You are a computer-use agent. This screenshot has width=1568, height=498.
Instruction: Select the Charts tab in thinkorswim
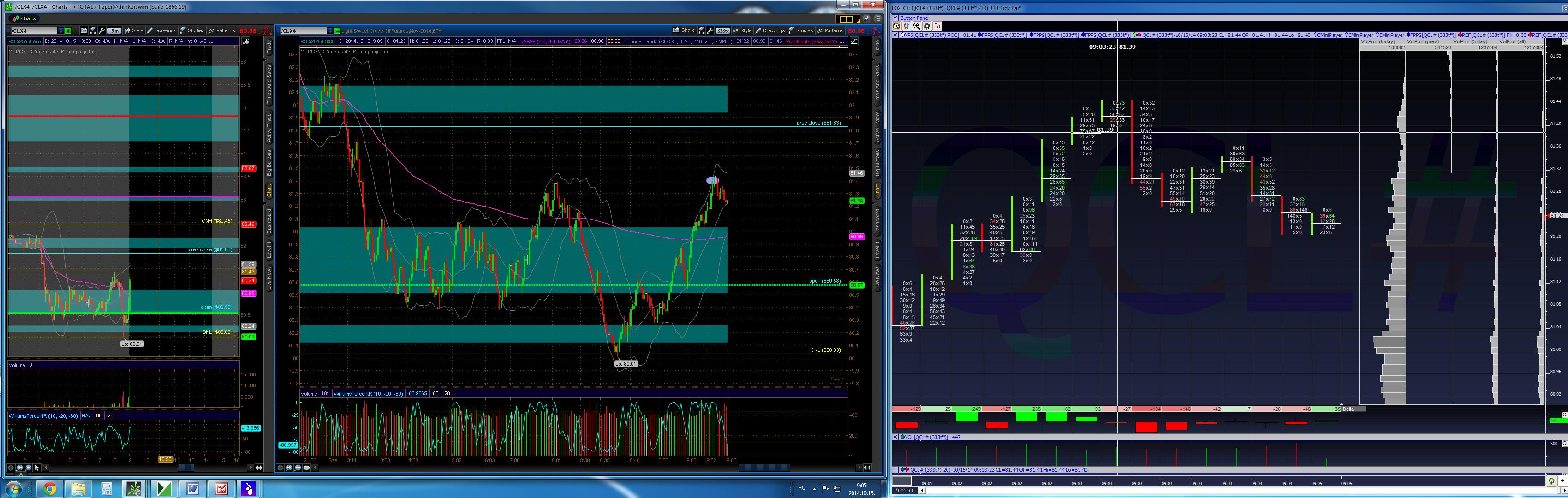point(24,18)
